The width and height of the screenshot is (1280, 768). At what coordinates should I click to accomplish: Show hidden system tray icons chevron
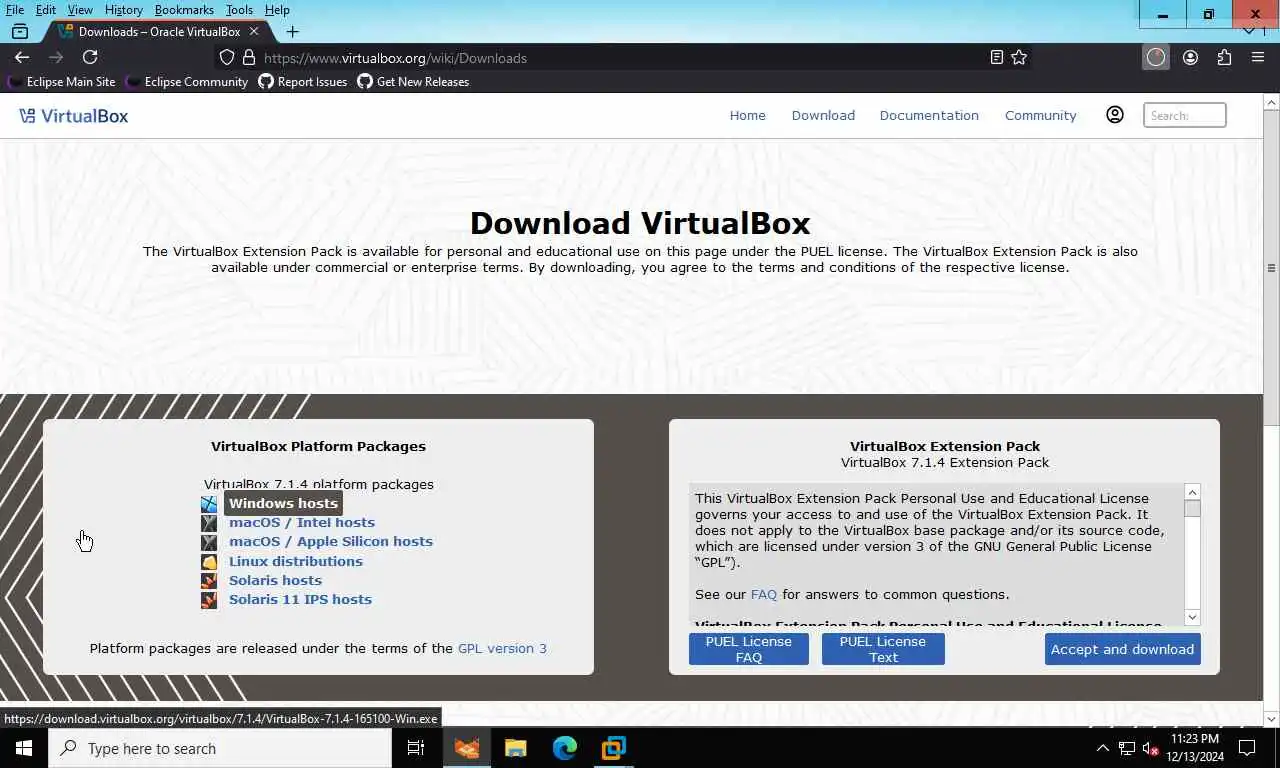[1103, 748]
